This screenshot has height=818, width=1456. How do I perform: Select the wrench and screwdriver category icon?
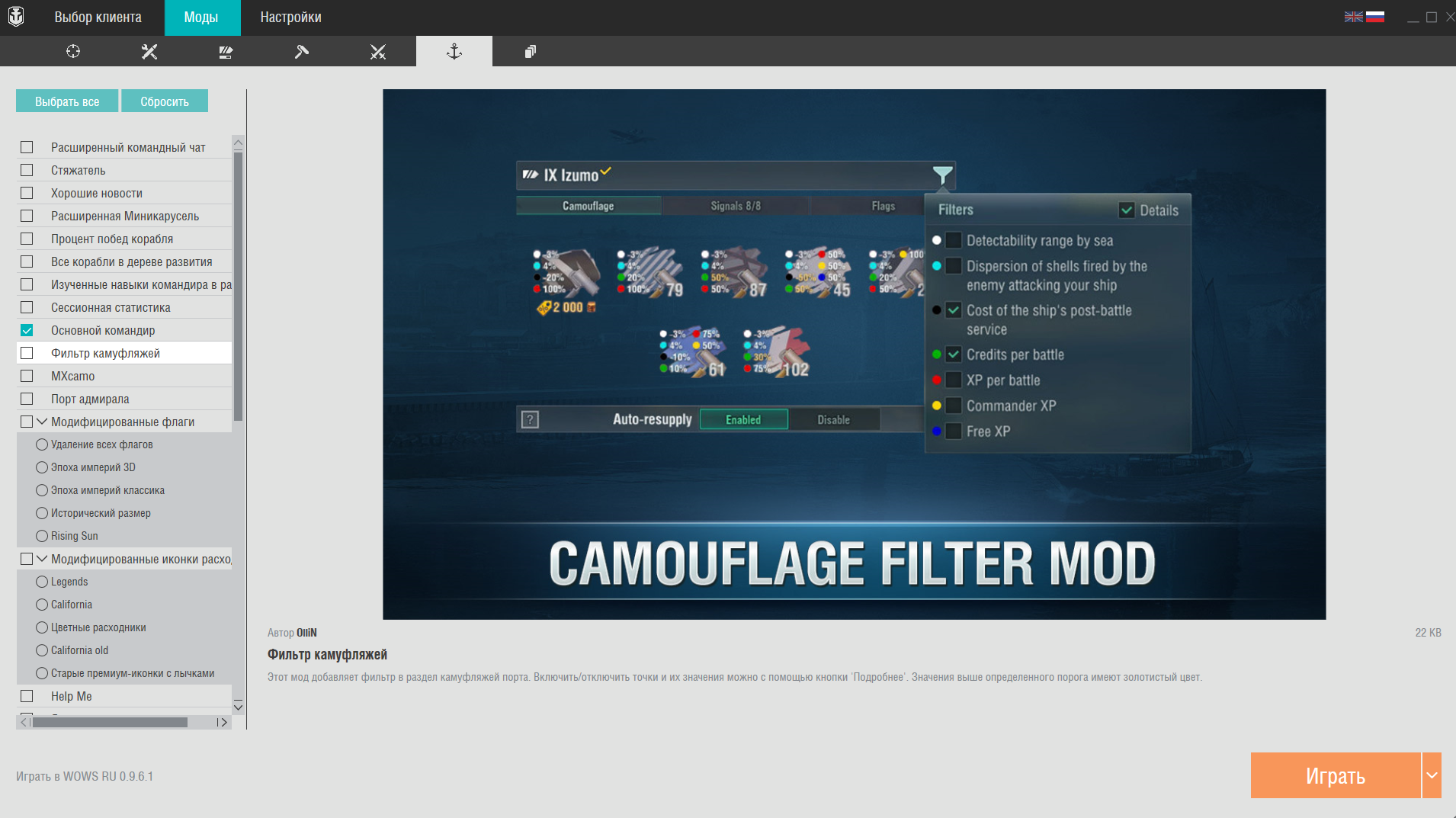click(149, 51)
